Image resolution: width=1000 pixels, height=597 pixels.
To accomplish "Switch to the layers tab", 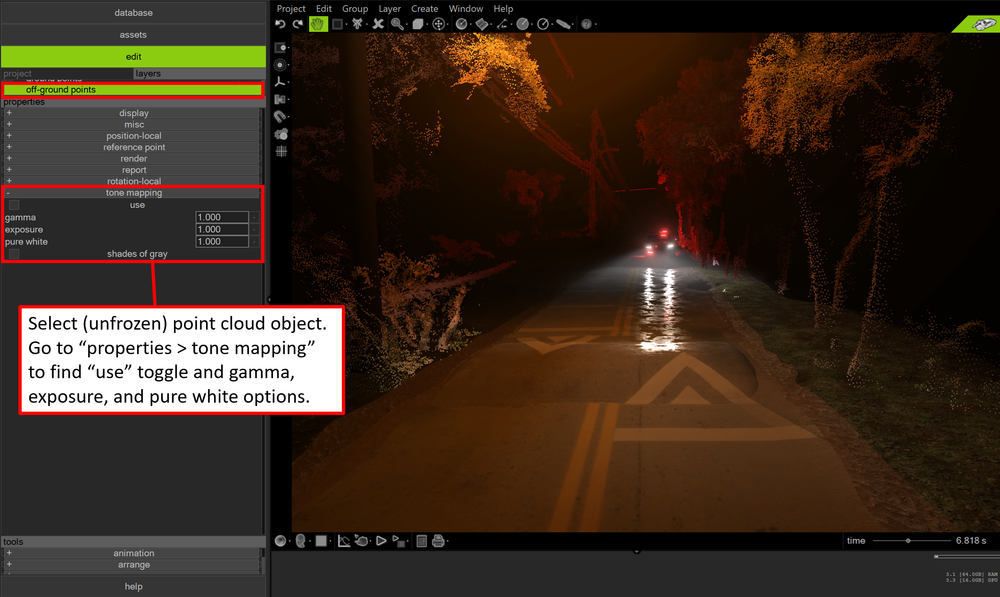I will [199, 73].
